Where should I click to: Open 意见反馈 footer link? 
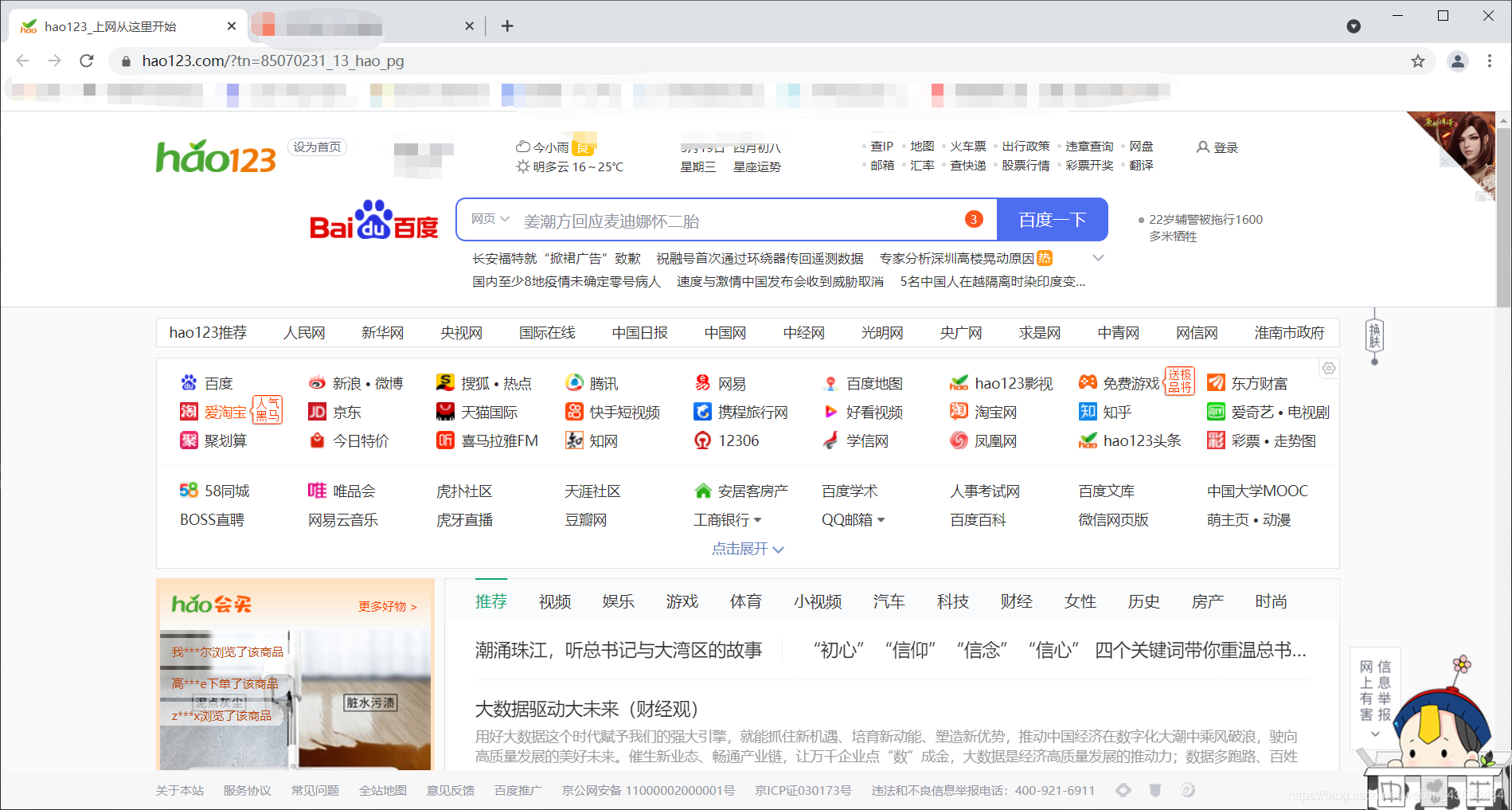point(451,790)
